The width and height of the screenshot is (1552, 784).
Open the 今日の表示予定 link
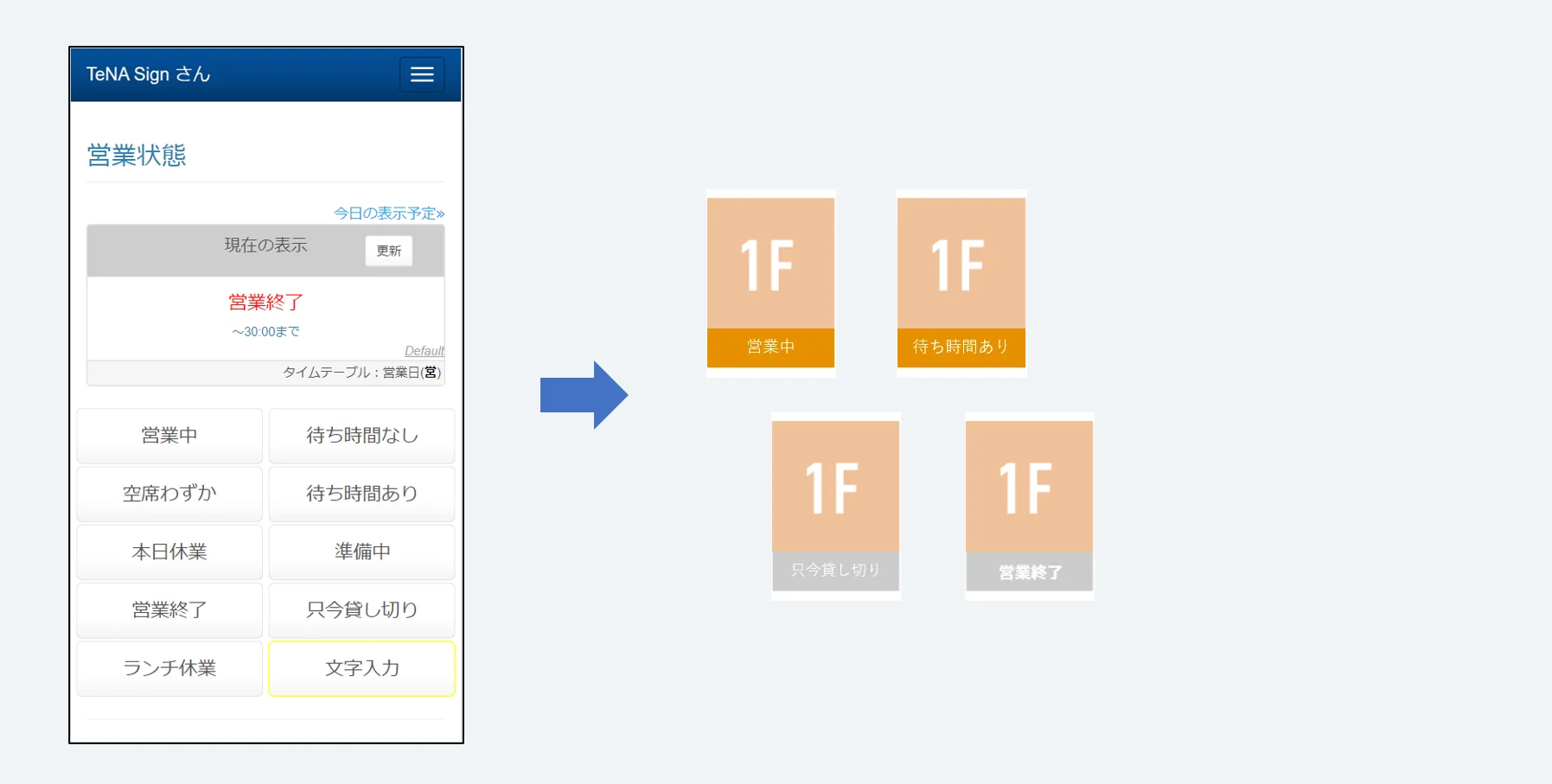click(x=388, y=213)
